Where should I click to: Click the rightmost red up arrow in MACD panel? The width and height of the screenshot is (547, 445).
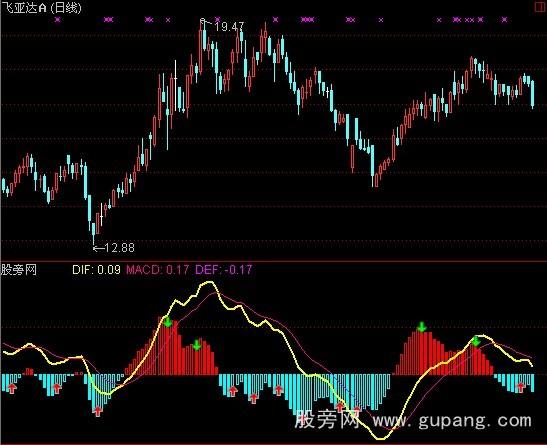(x=520, y=387)
